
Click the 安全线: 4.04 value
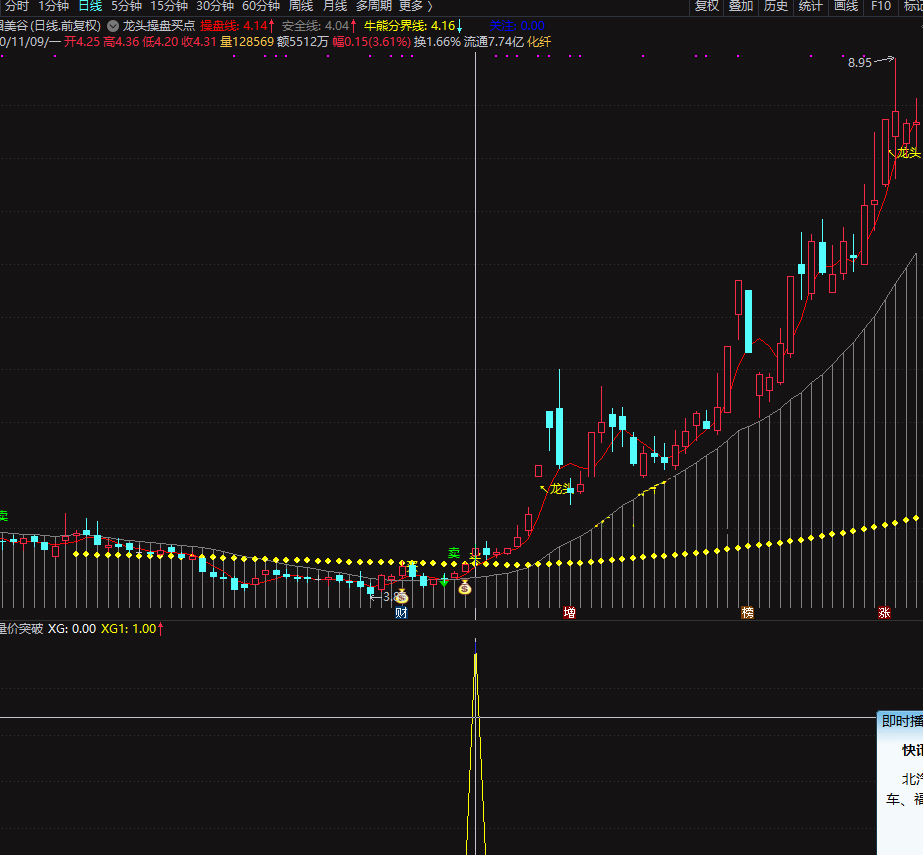(319, 26)
